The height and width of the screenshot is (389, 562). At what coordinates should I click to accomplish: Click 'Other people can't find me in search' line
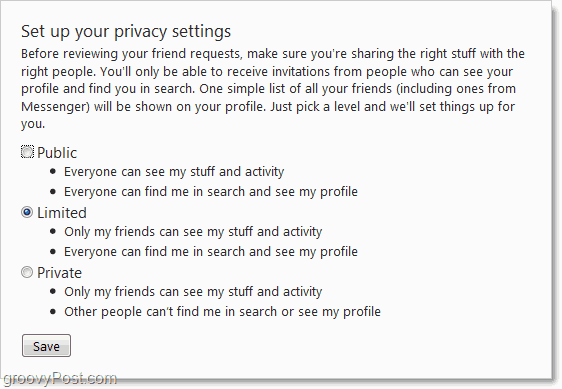tap(222, 312)
